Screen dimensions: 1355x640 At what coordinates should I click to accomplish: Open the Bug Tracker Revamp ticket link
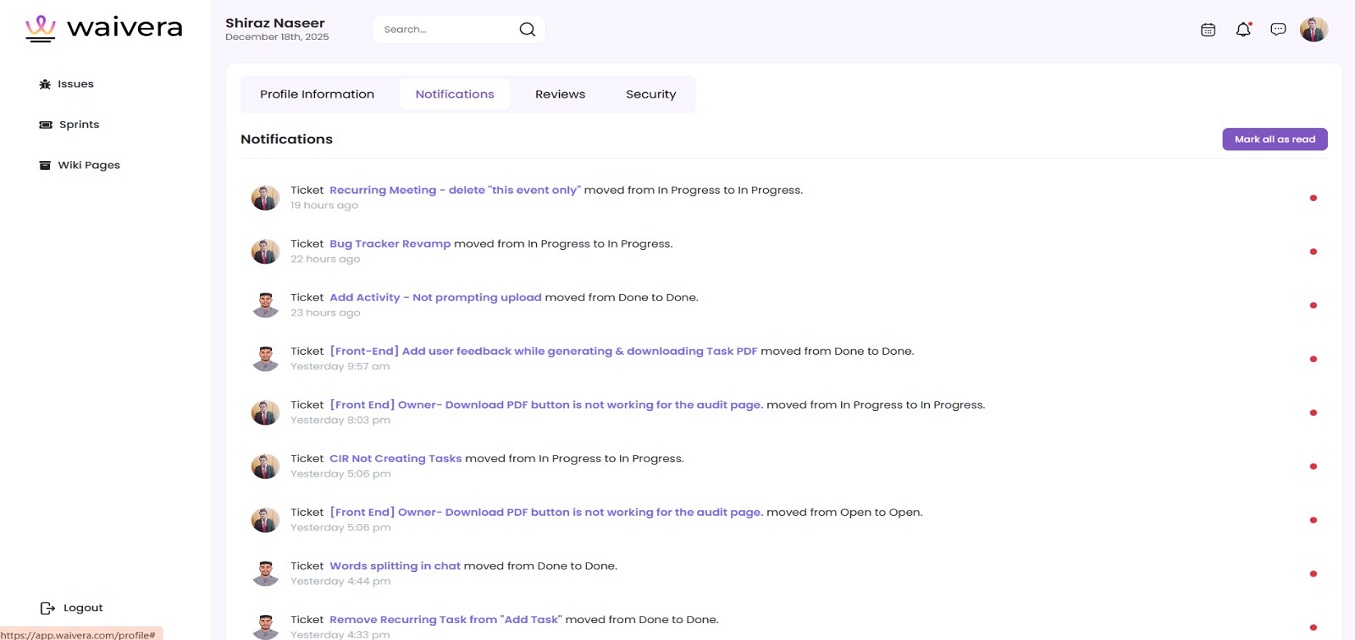pos(390,244)
